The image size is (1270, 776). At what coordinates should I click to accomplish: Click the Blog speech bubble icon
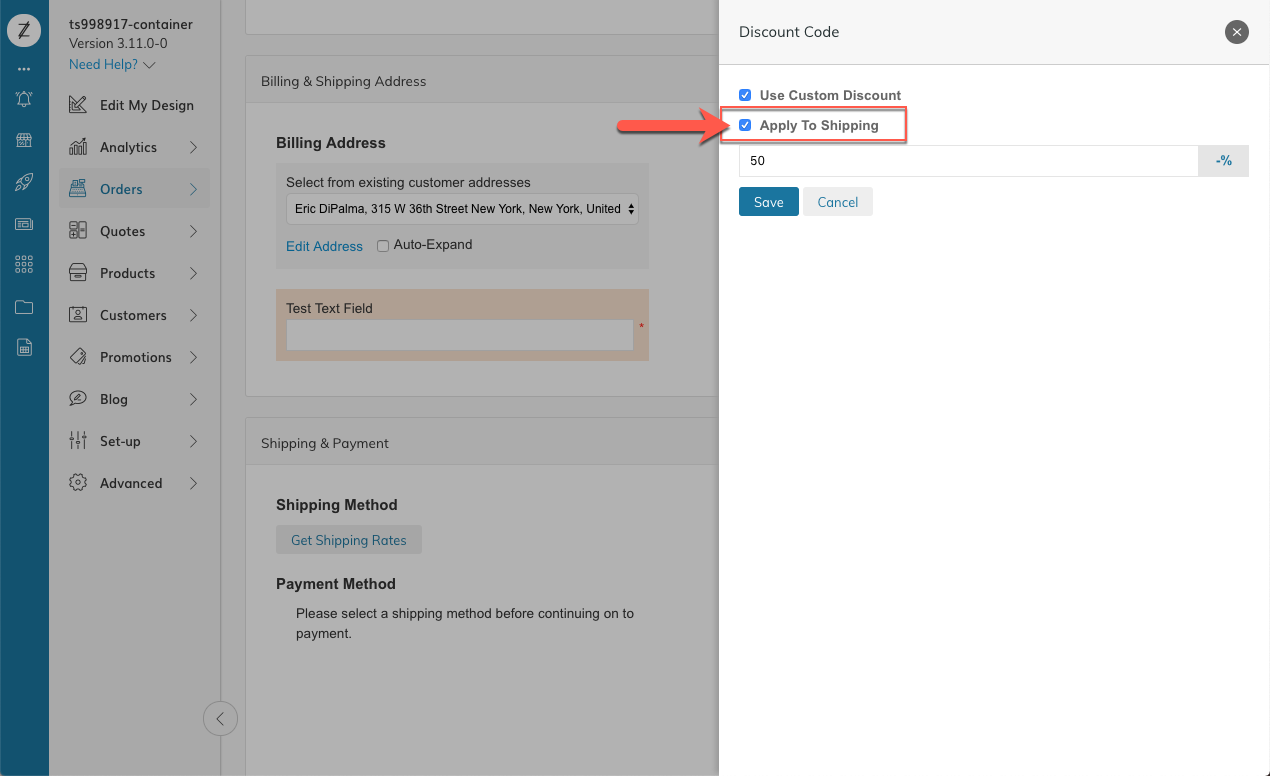point(78,399)
